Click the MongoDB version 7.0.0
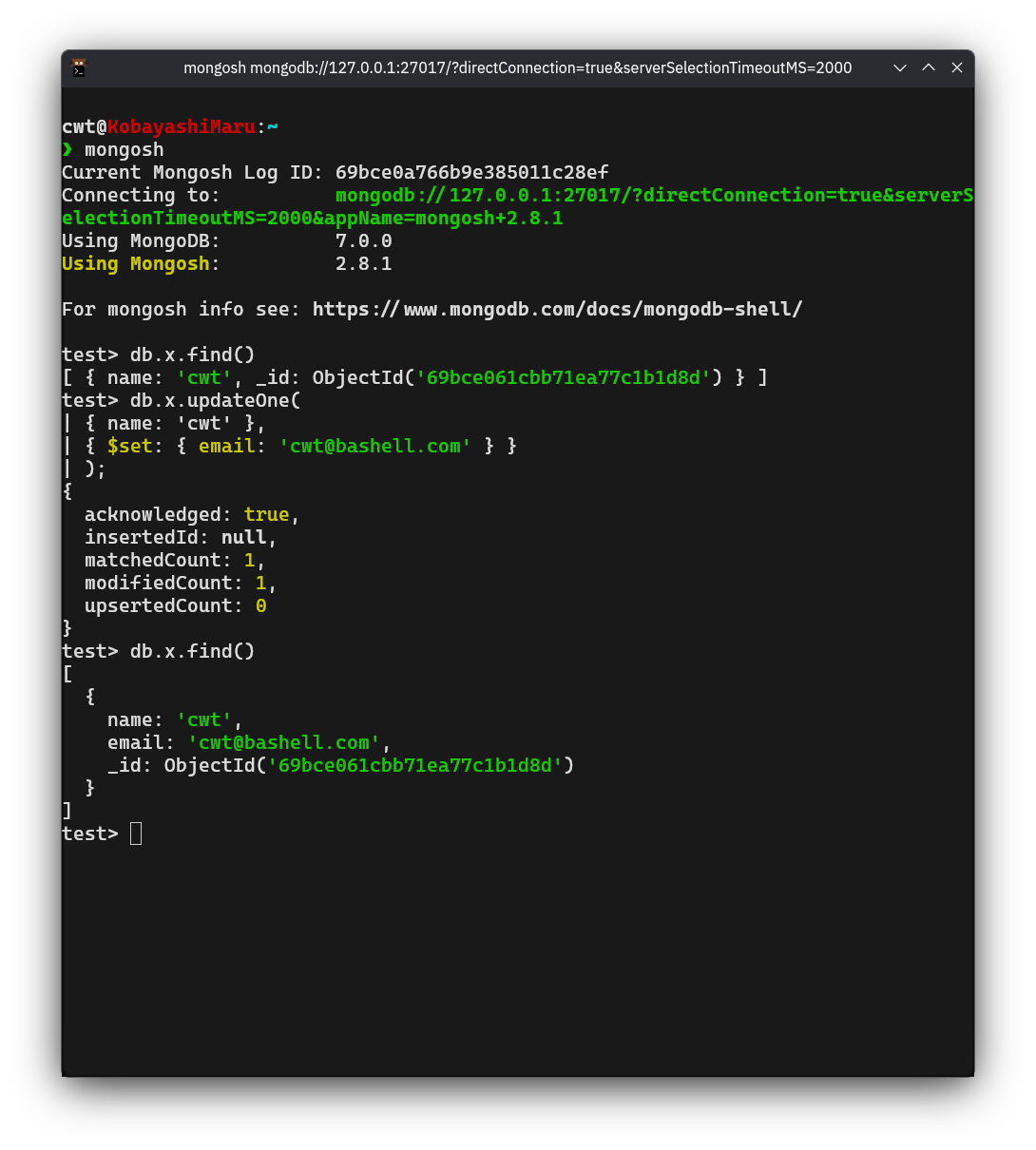This screenshot has height=1150, width=1036. (x=363, y=240)
